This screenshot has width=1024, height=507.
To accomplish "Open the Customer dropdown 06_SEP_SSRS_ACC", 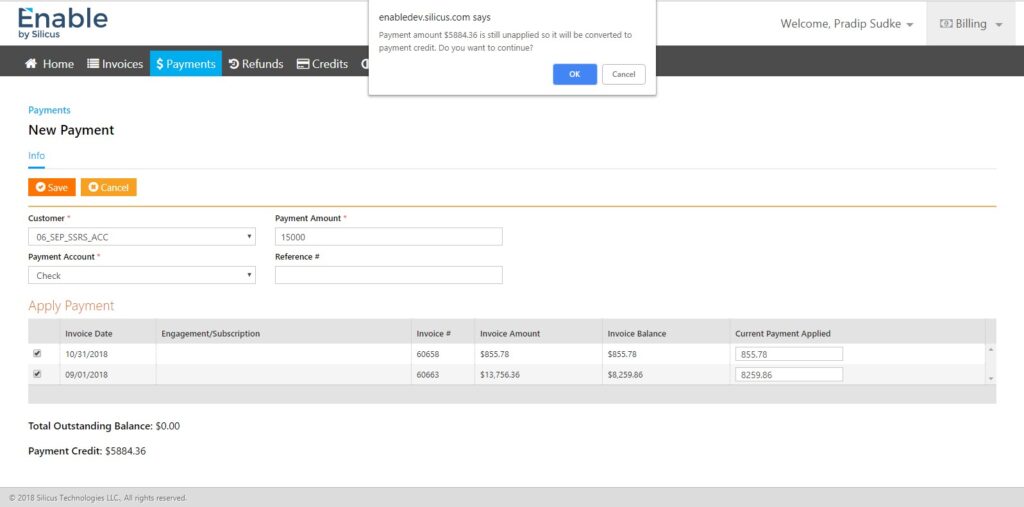I will point(142,237).
